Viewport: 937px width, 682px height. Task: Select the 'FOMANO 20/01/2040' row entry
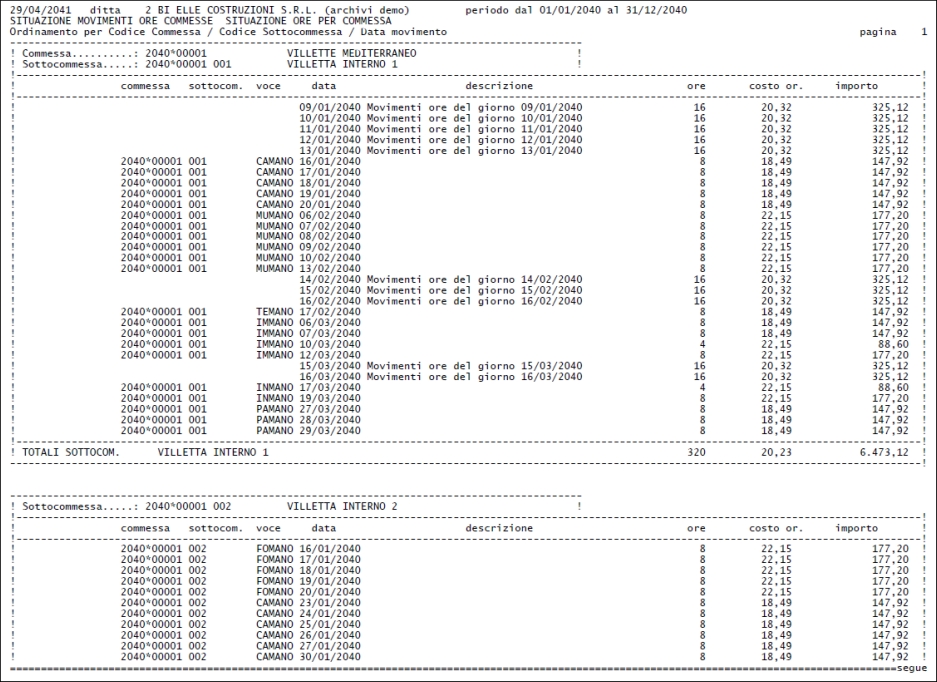(x=308, y=592)
